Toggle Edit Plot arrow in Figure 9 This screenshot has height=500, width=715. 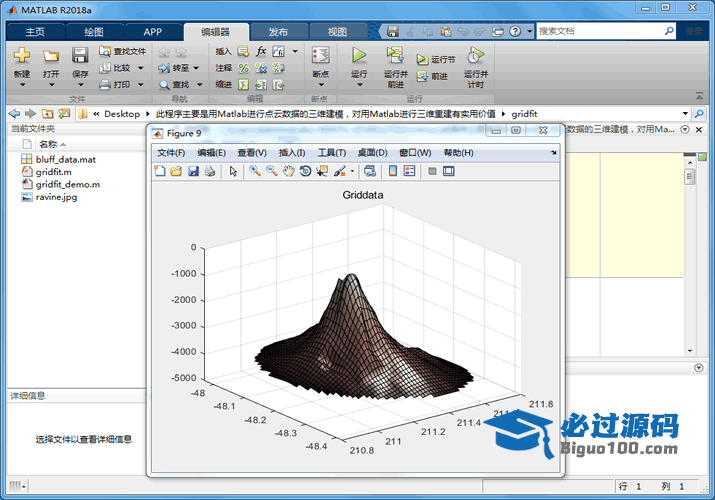(233, 171)
